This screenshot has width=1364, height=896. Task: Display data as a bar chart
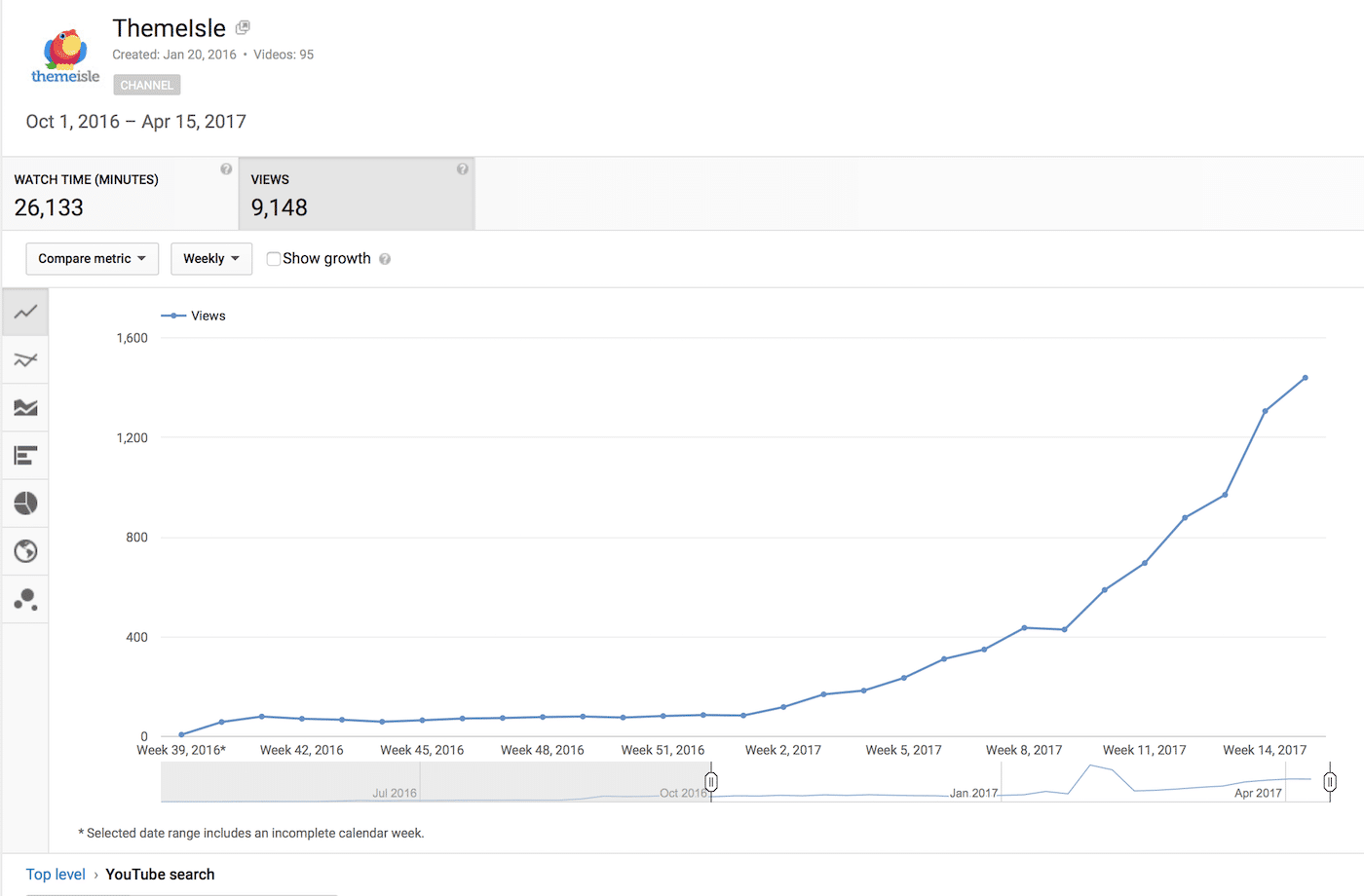coord(25,455)
